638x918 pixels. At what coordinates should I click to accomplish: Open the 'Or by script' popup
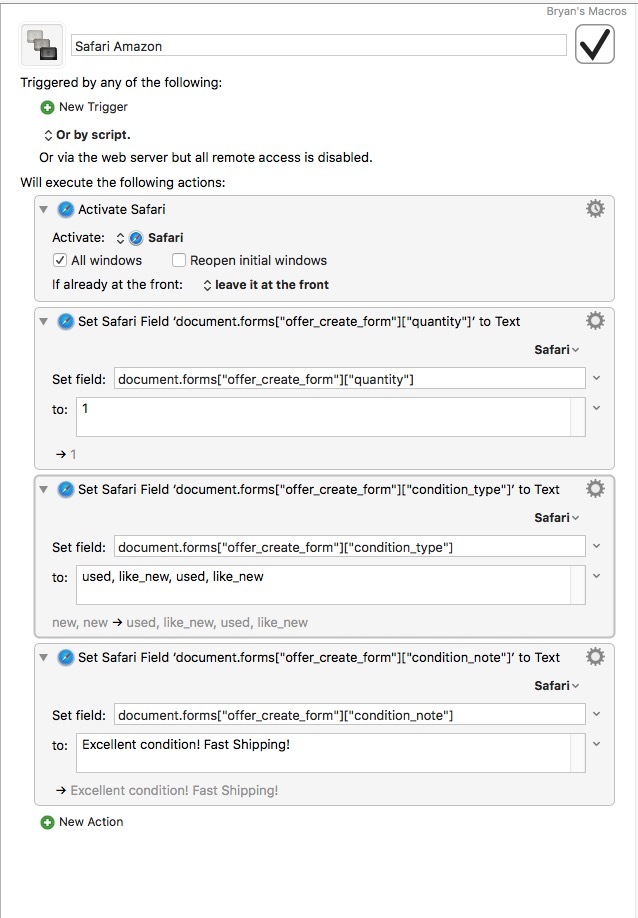coord(87,135)
